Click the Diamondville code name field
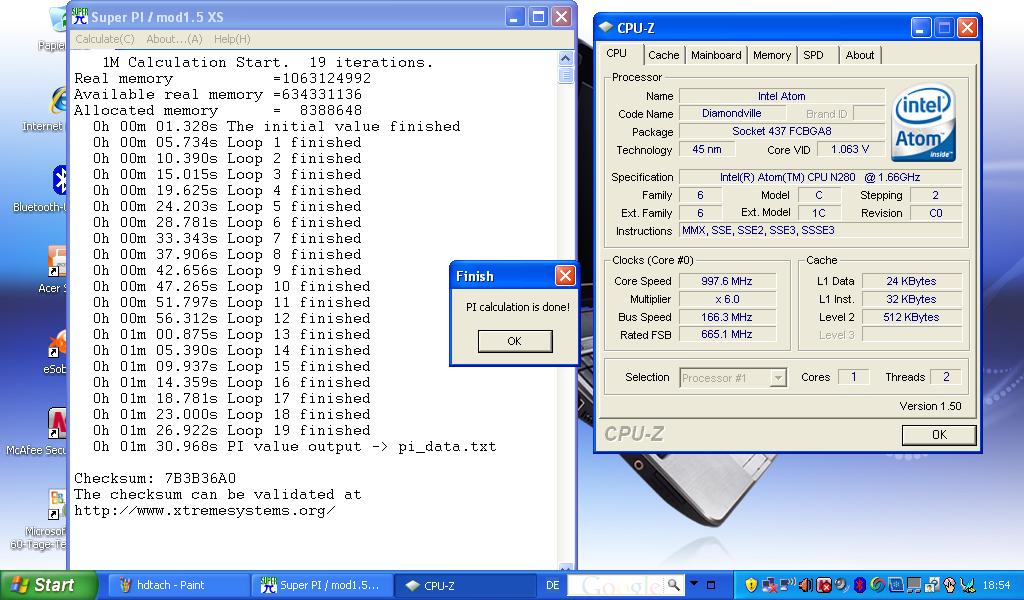 [x=731, y=113]
